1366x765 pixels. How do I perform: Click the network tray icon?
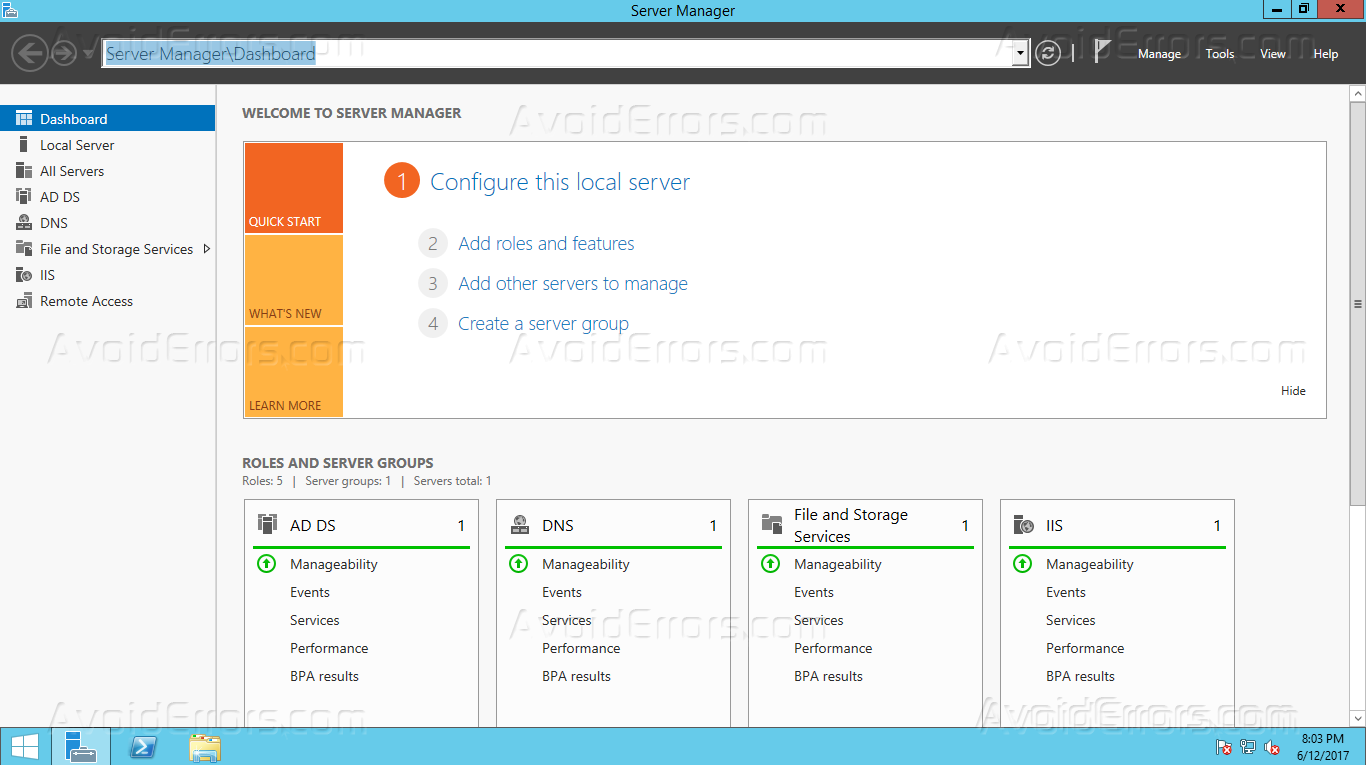1248,747
